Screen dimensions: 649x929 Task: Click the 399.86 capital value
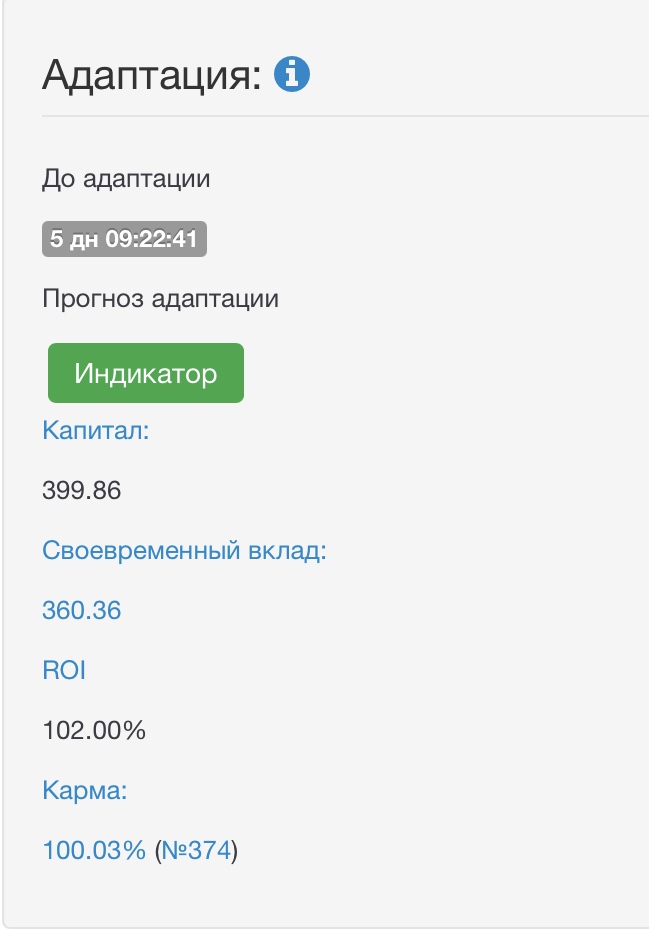81,491
